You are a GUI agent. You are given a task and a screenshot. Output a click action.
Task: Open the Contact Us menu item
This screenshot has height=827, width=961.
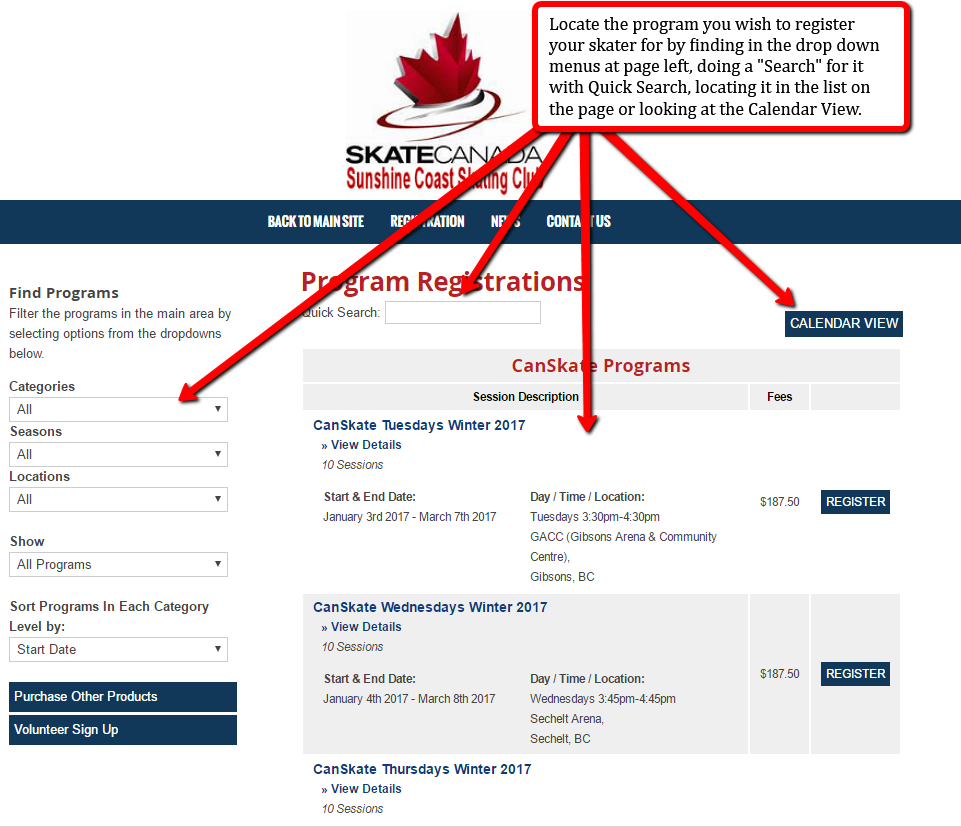pos(579,221)
